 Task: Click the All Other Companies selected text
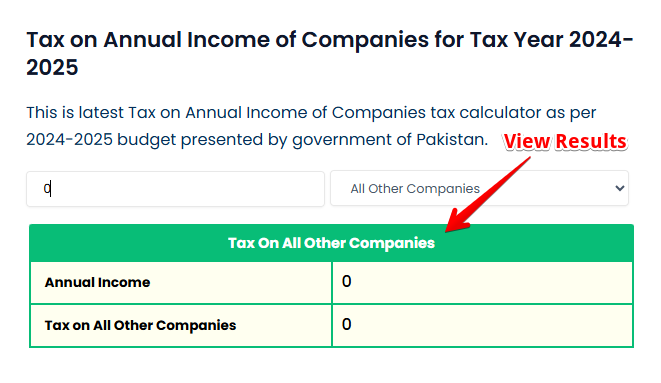click(x=415, y=189)
